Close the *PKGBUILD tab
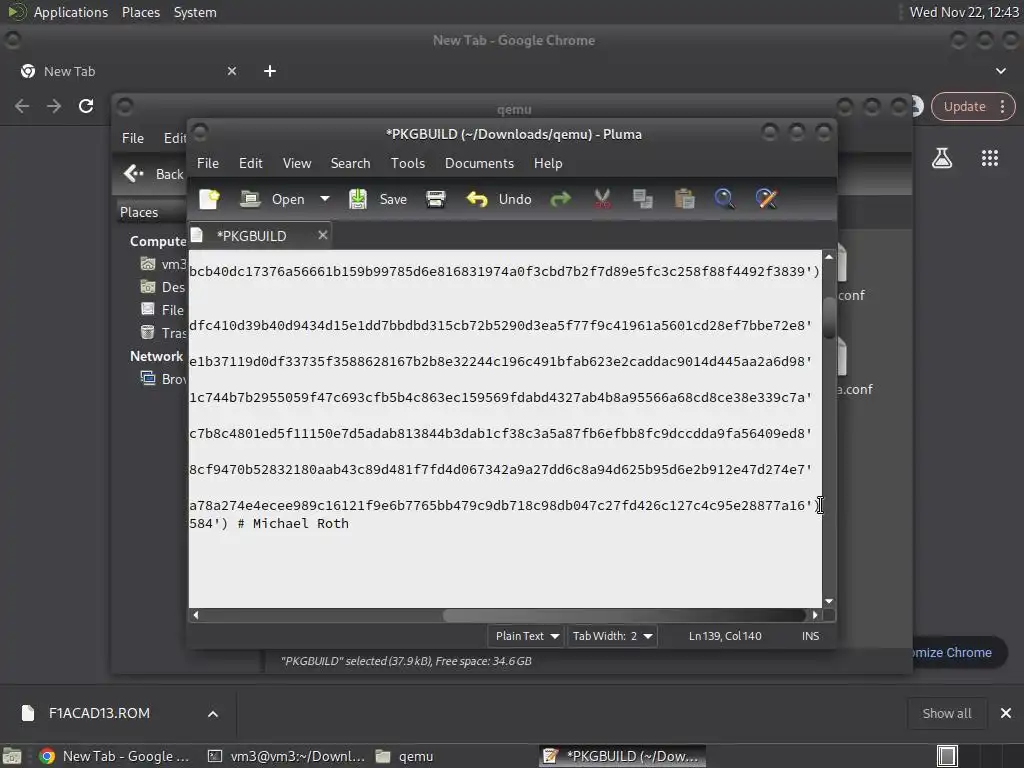The height and width of the screenshot is (768, 1024). pos(323,235)
